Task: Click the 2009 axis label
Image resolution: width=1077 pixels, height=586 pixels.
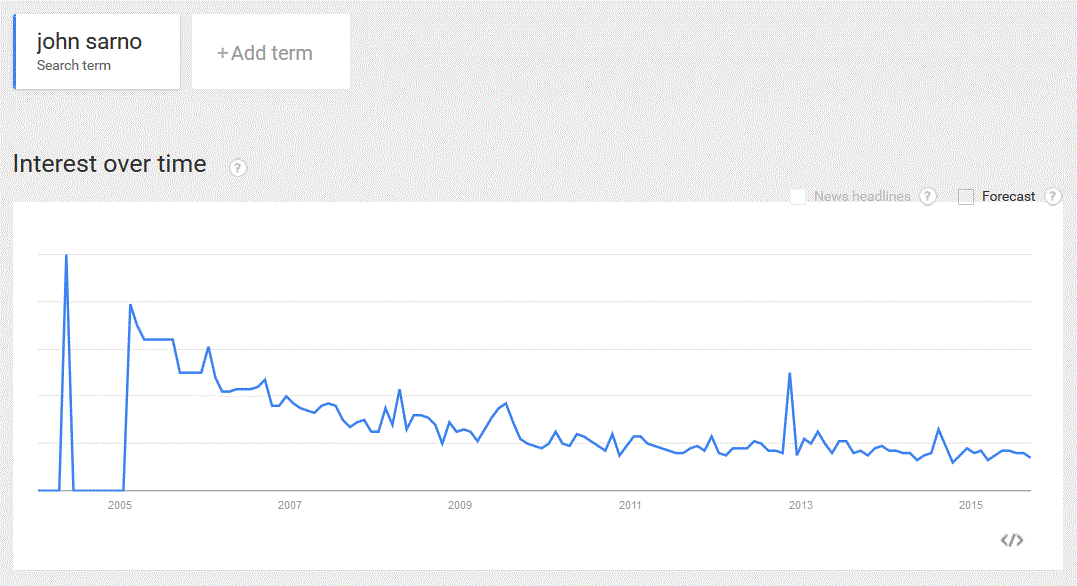Action: tap(460, 505)
